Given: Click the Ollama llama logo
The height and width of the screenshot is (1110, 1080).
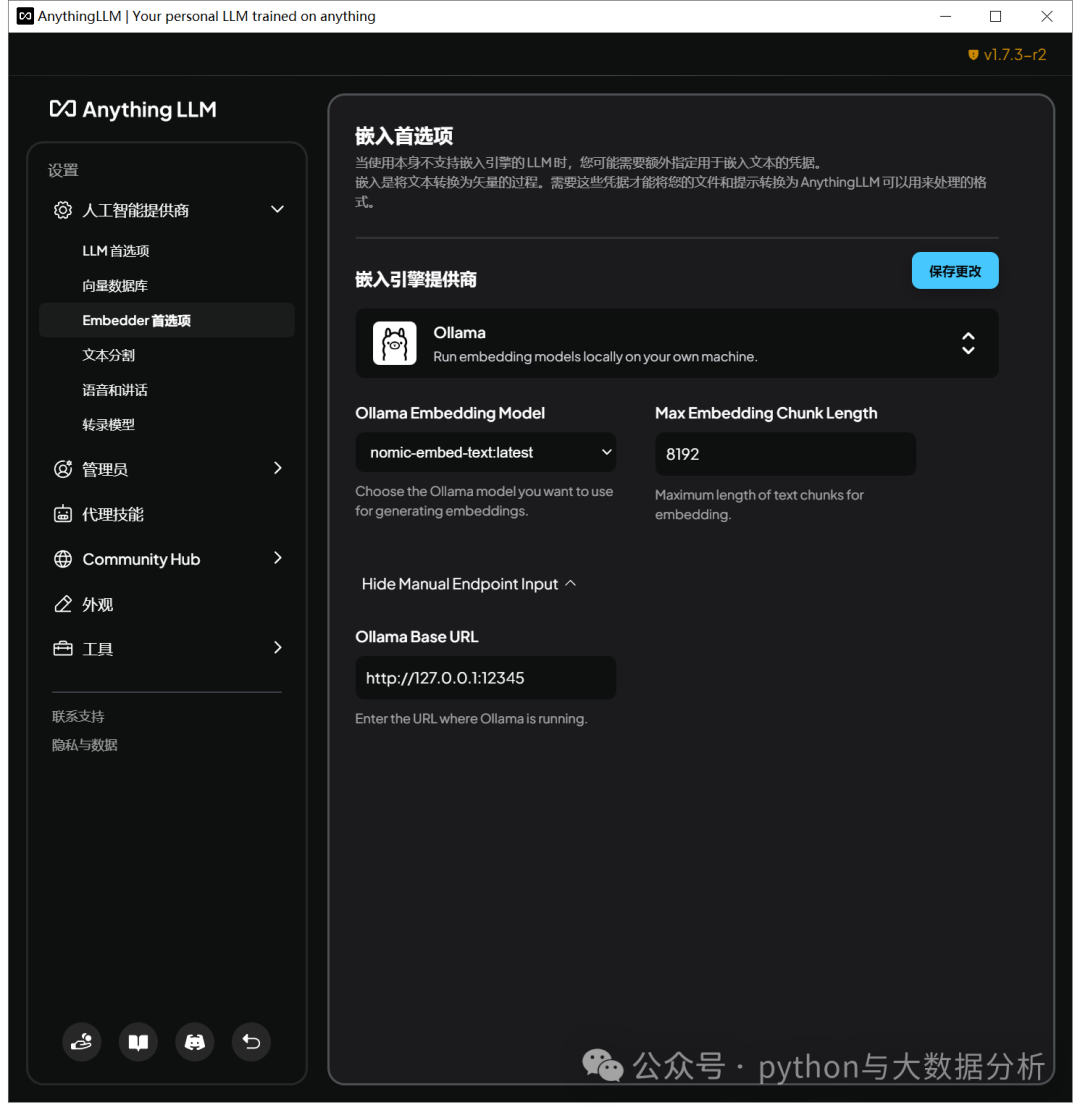Looking at the screenshot, I should click(394, 343).
